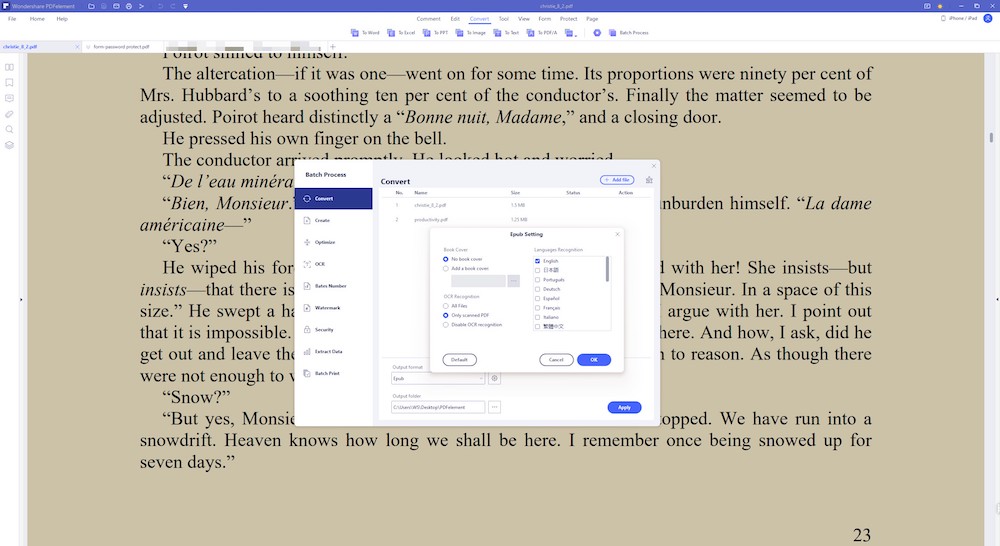Open the layers panel in left sidebar
The height and width of the screenshot is (546, 1000).
point(10,145)
